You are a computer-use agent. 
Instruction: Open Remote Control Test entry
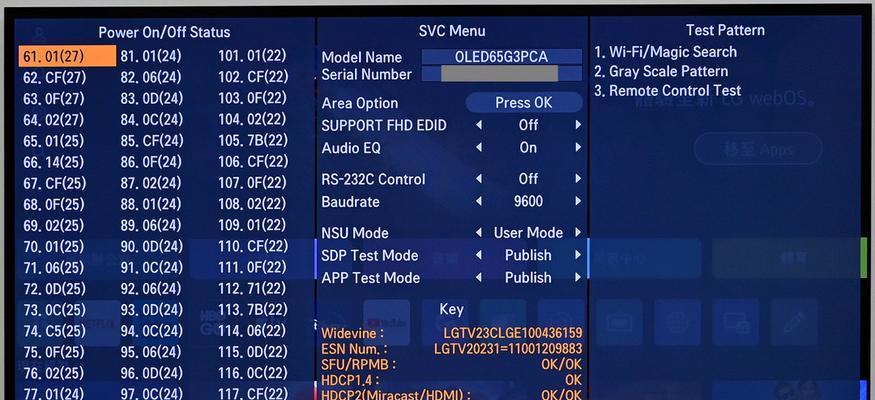click(667, 90)
